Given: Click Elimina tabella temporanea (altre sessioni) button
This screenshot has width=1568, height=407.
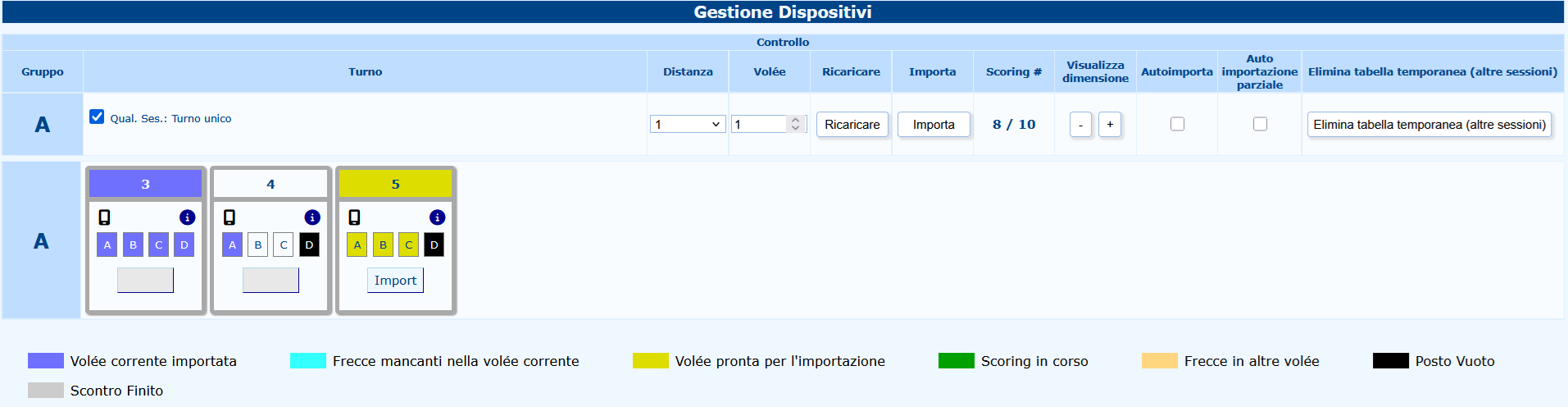Looking at the screenshot, I should point(1429,125).
